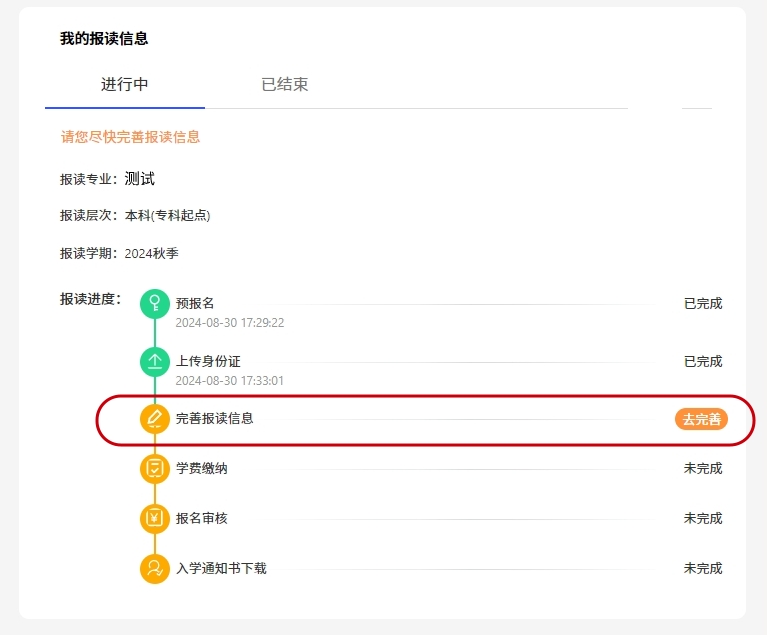Select the 预报名 step label
The width and height of the screenshot is (767, 635).
[x=195, y=303]
